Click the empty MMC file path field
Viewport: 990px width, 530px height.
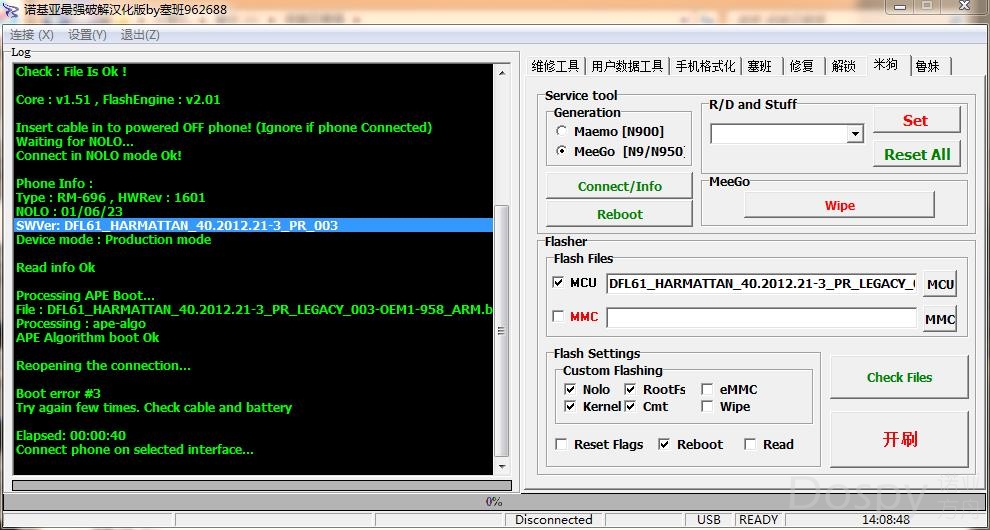(x=761, y=318)
